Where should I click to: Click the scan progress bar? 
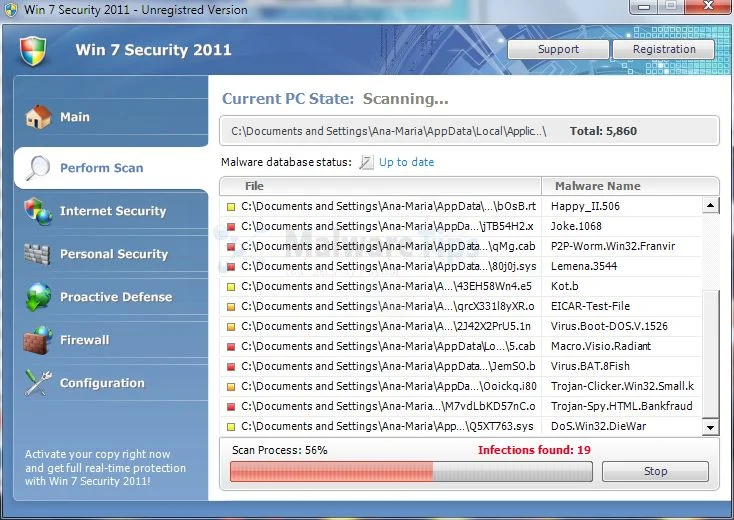pyautogui.click(x=411, y=472)
